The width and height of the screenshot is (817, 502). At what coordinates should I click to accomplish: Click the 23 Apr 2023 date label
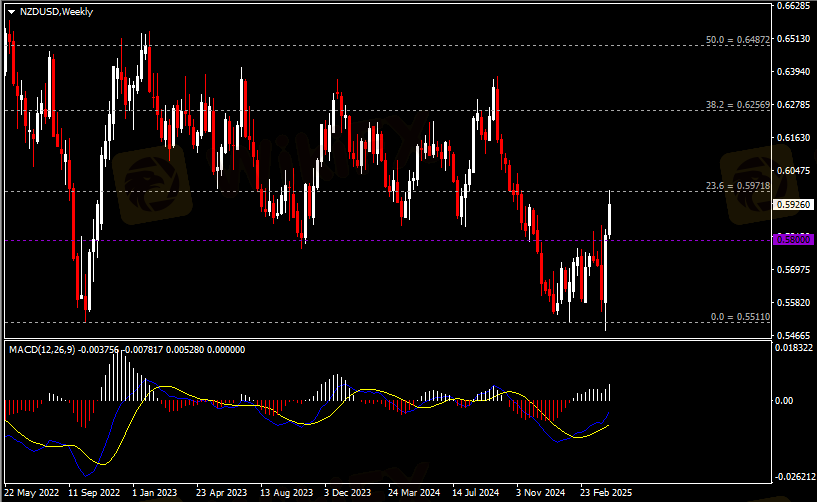coord(221,493)
